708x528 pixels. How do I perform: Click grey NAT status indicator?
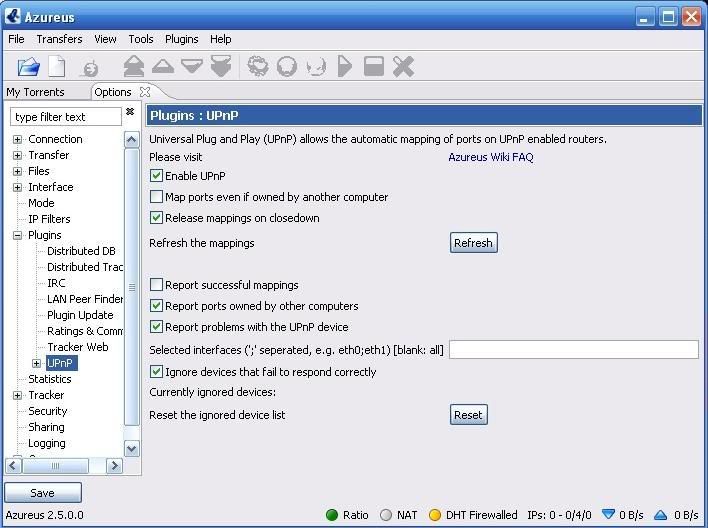click(x=386, y=515)
